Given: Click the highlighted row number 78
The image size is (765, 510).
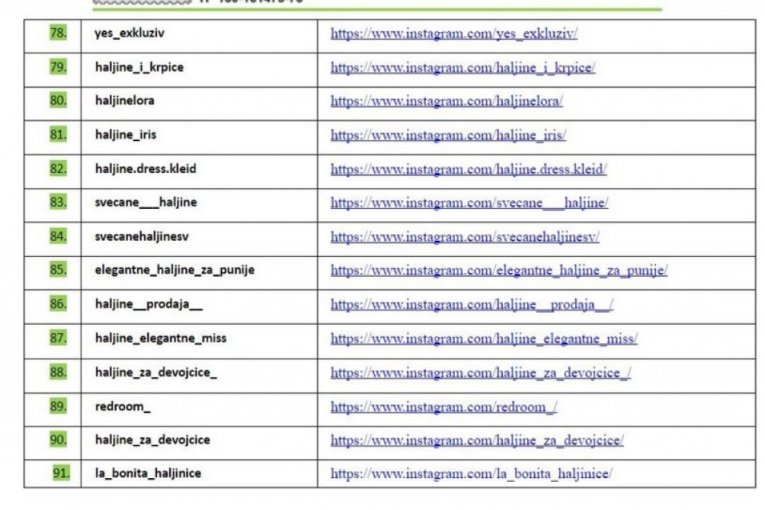Looking at the screenshot, I should 58,33.
